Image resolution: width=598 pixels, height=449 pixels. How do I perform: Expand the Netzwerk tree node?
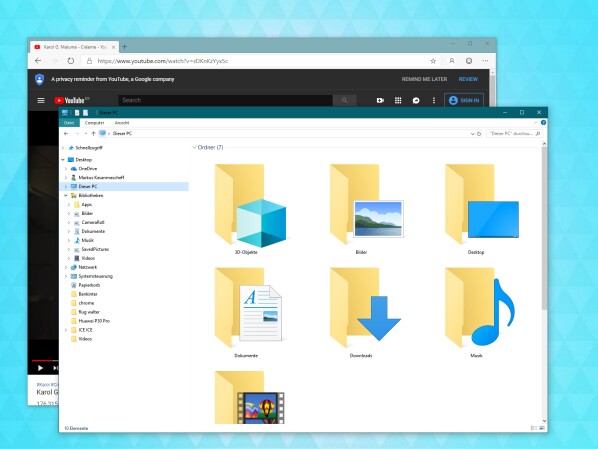(x=66, y=267)
